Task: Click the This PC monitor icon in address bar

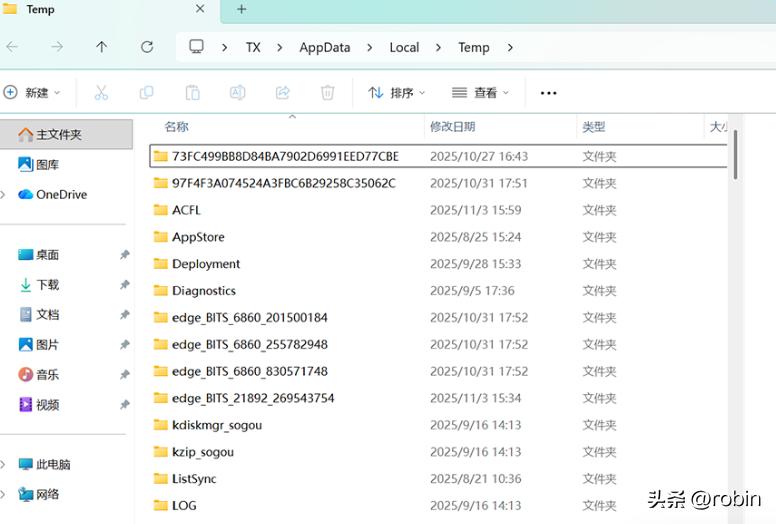Action: coord(196,47)
